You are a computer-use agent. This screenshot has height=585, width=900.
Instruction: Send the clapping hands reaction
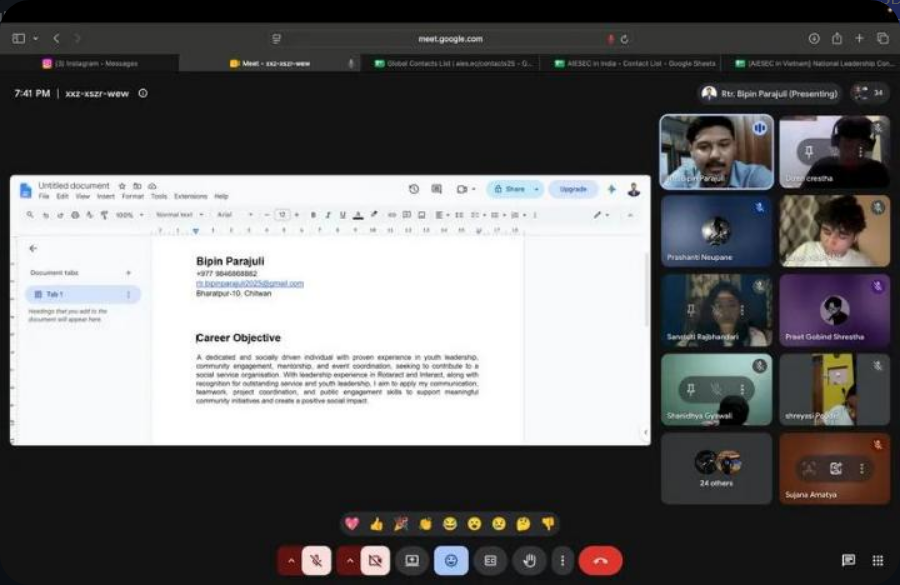[x=425, y=524]
